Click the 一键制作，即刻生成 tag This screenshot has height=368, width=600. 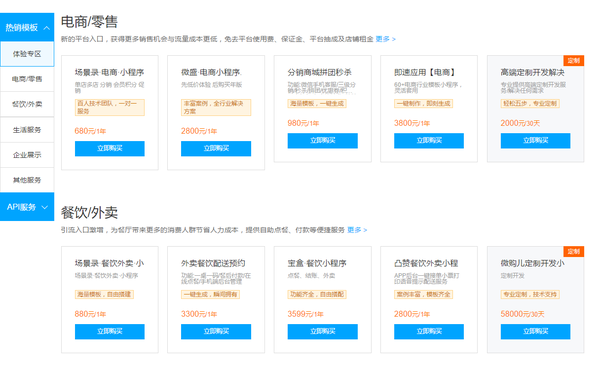424,103
